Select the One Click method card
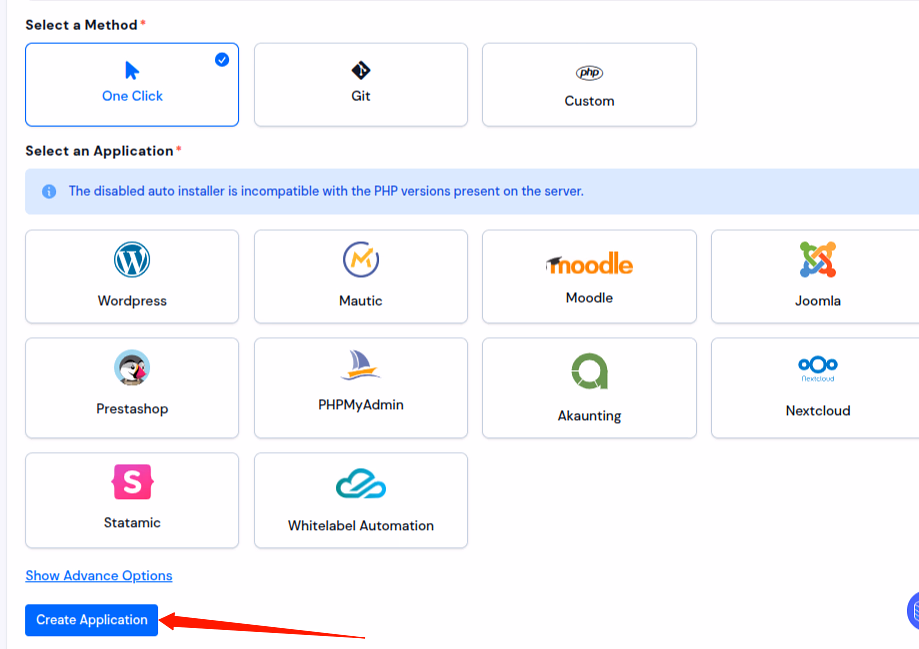Viewport: 919px width, 649px height. 132,84
